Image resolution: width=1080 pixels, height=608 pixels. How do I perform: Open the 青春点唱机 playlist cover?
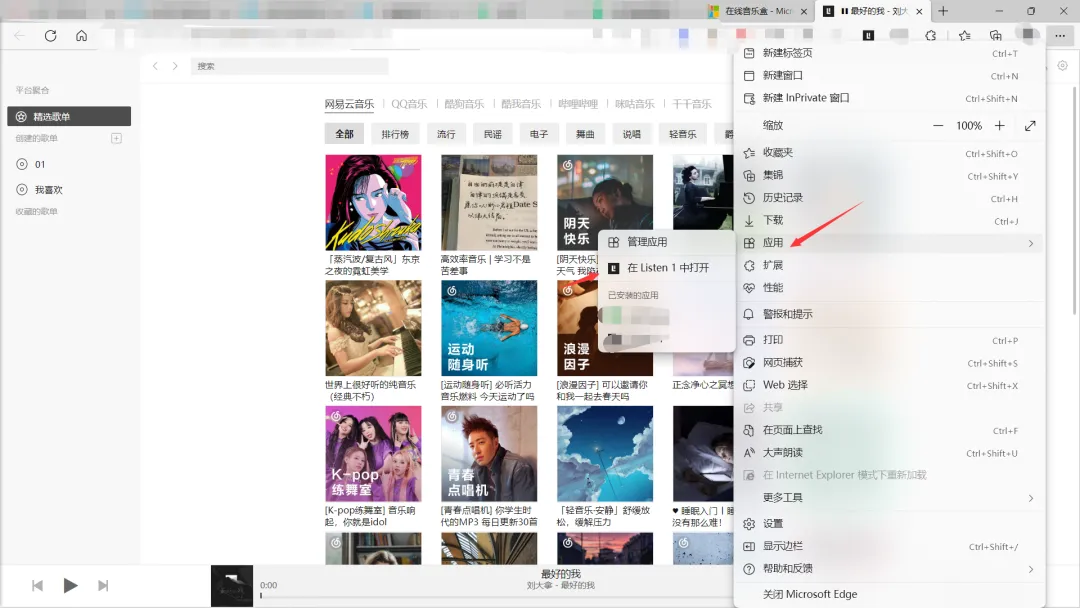[489, 454]
